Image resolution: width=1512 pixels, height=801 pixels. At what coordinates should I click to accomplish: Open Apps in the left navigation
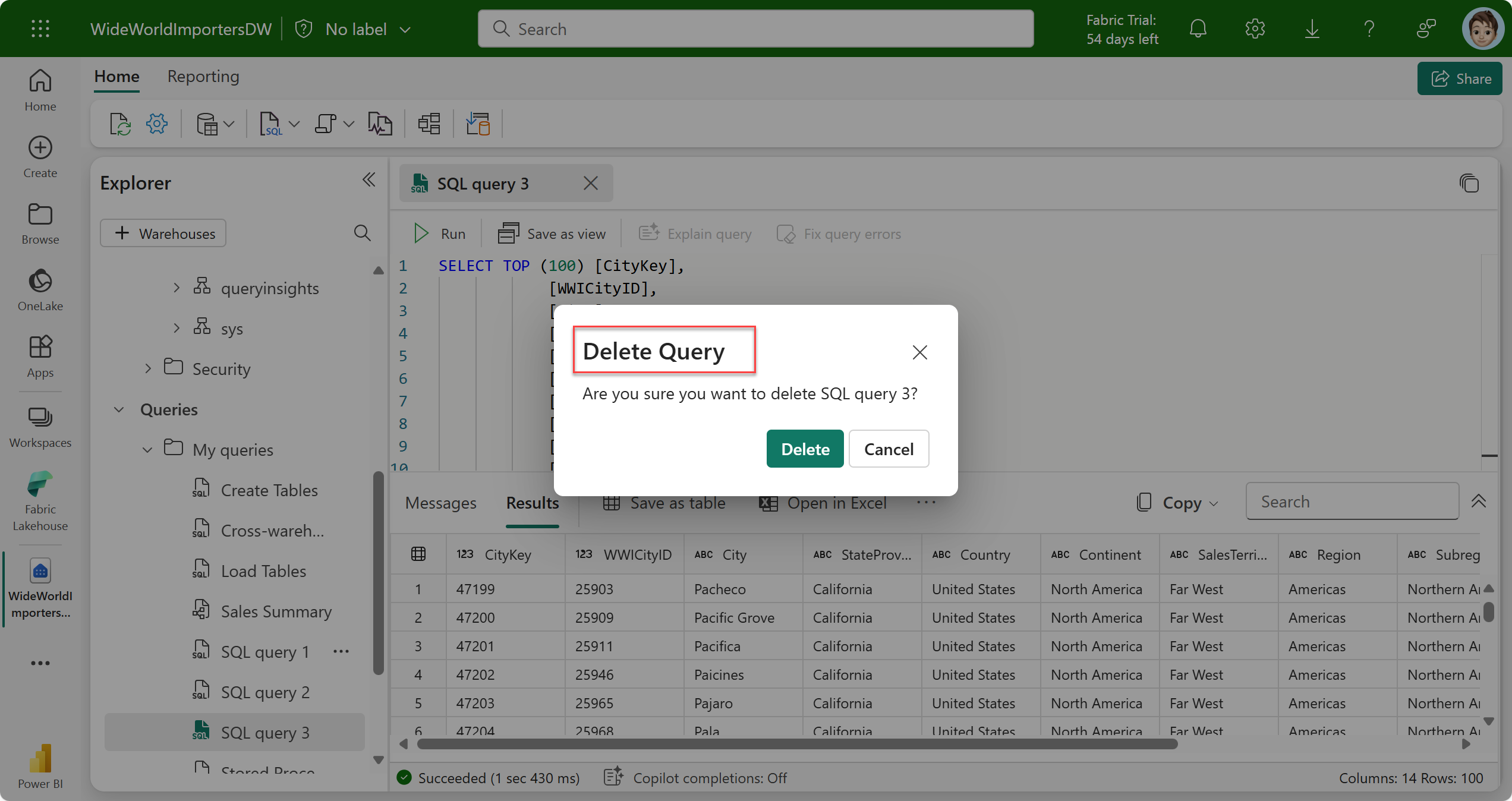click(40, 357)
